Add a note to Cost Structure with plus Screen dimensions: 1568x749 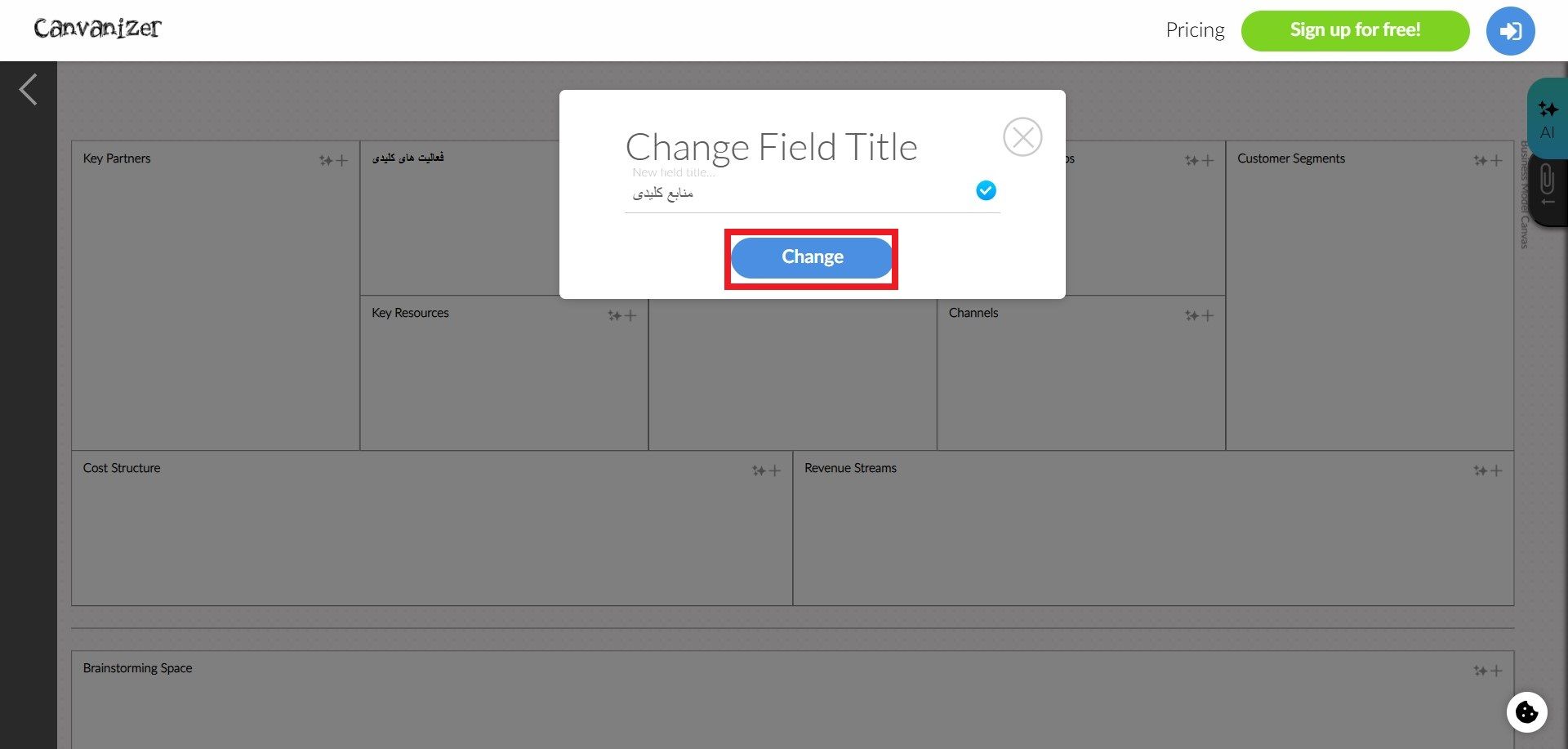coord(775,470)
